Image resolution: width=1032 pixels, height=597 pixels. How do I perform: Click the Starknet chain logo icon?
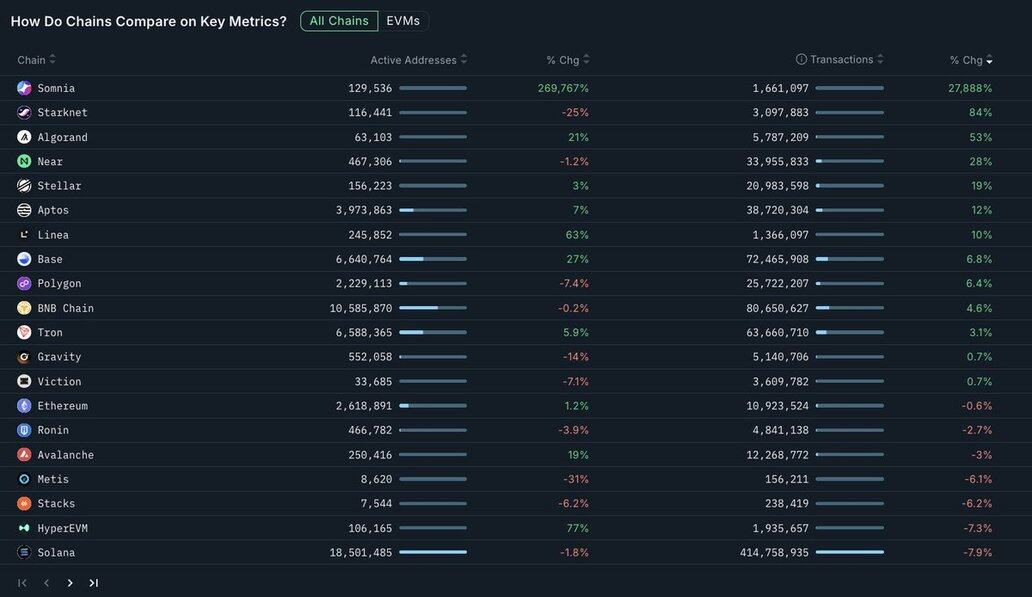24,113
